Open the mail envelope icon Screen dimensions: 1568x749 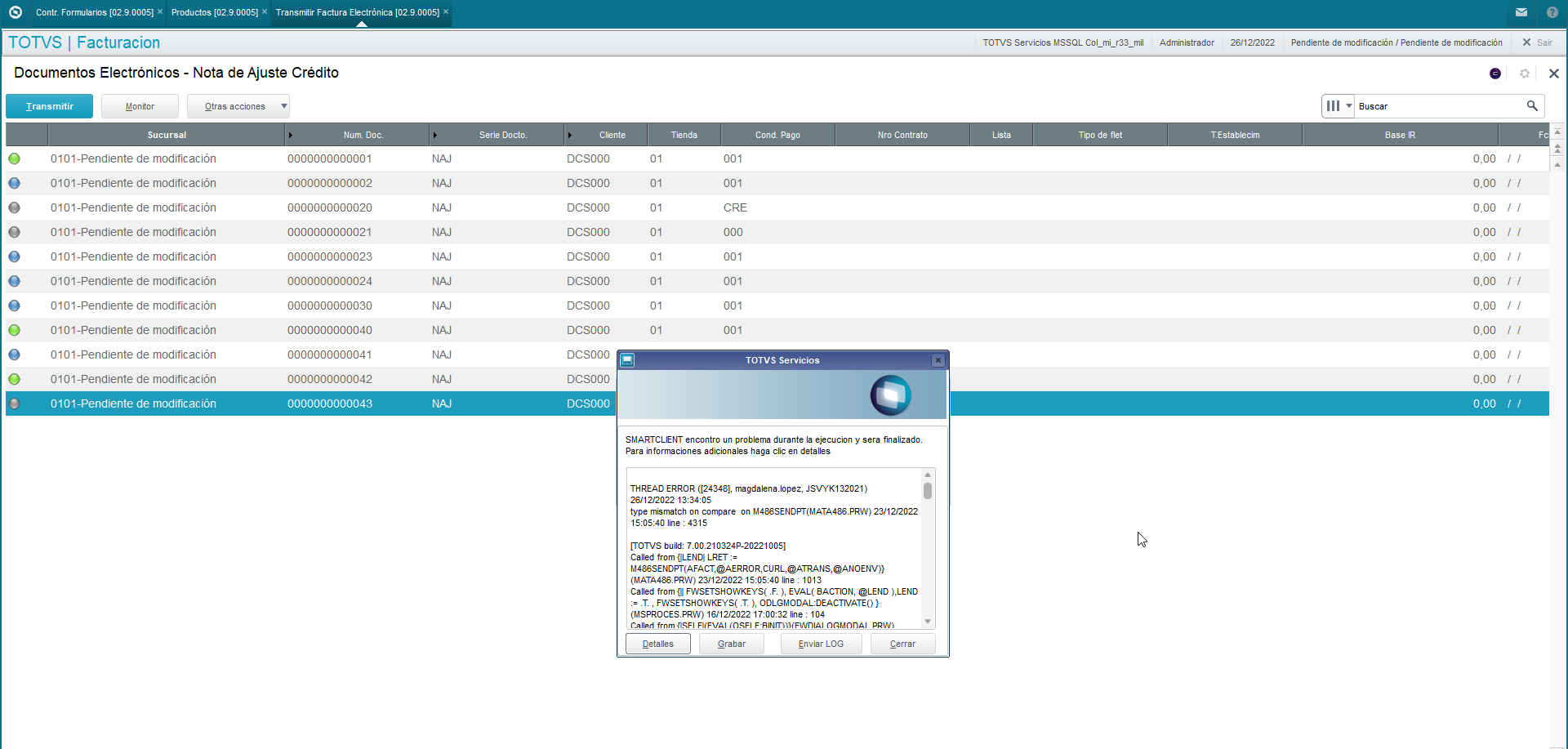pyautogui.click(x=1521, y=12)
